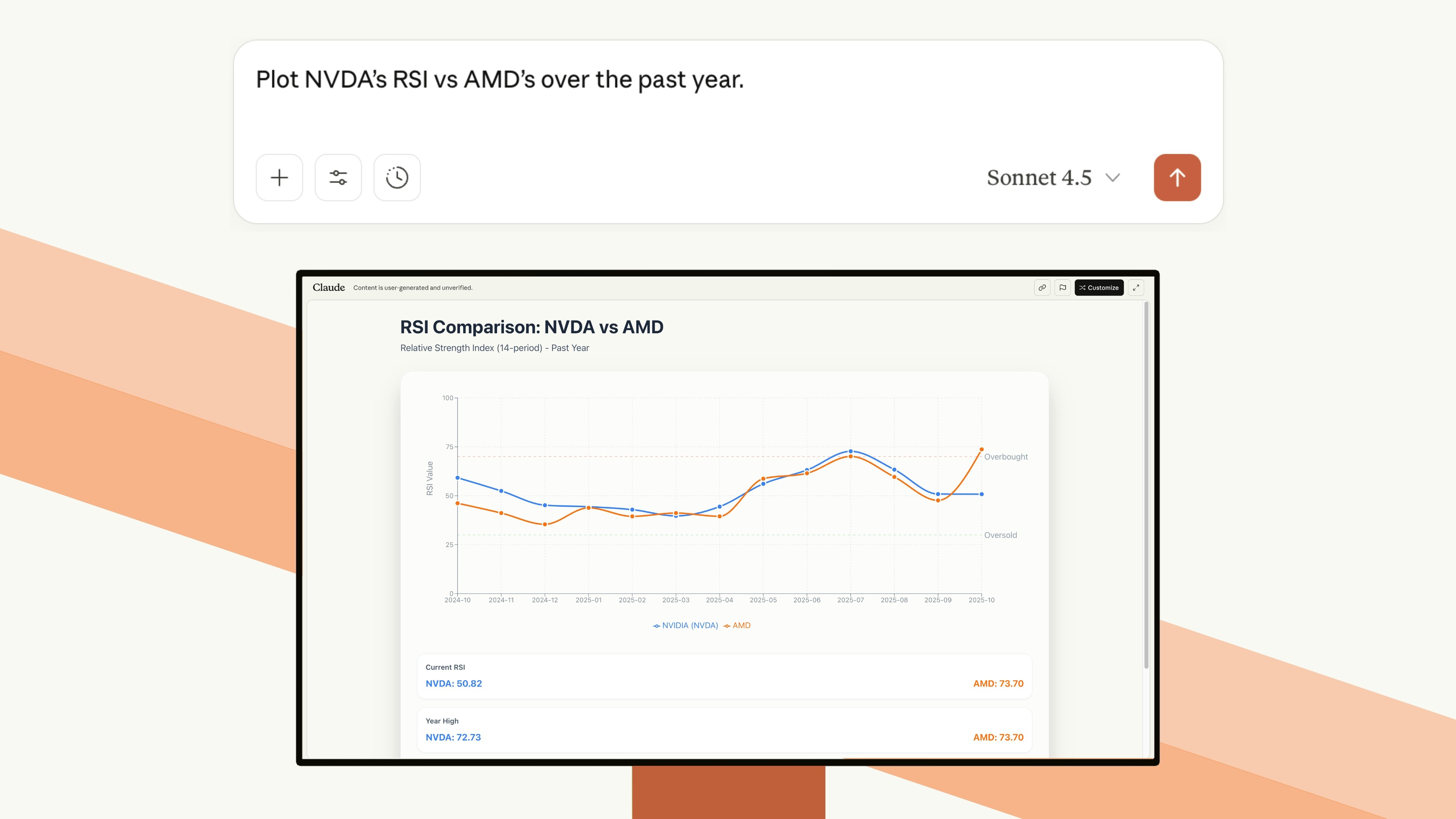Open the Sonnet 4.5 model dropdown

[x=1039, y=177]
